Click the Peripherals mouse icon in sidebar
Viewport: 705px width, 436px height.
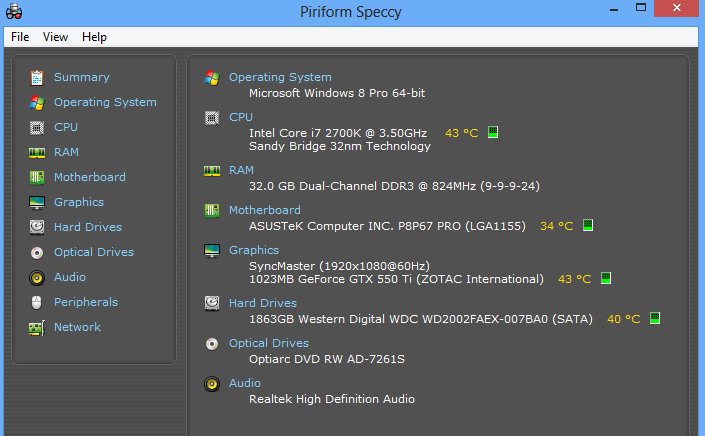click(37, 303)
